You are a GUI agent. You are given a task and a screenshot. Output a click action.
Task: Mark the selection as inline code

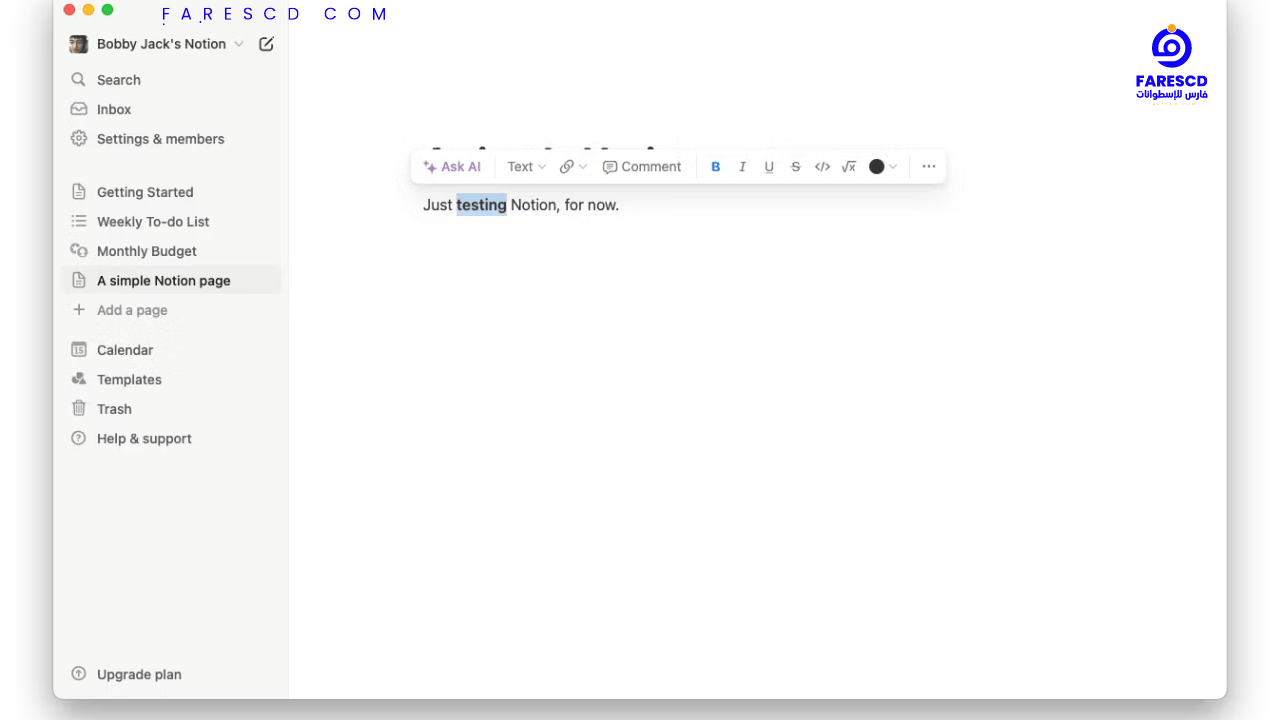(822, 167)
